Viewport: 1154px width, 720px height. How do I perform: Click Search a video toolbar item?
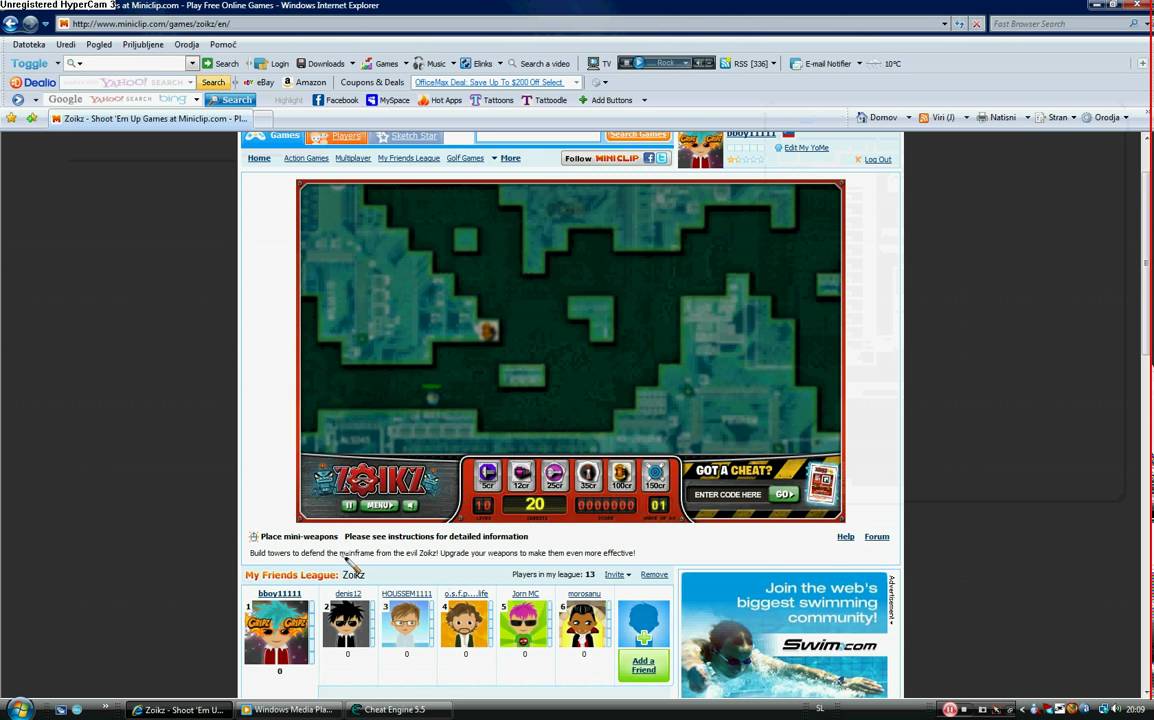click(539, 63)
